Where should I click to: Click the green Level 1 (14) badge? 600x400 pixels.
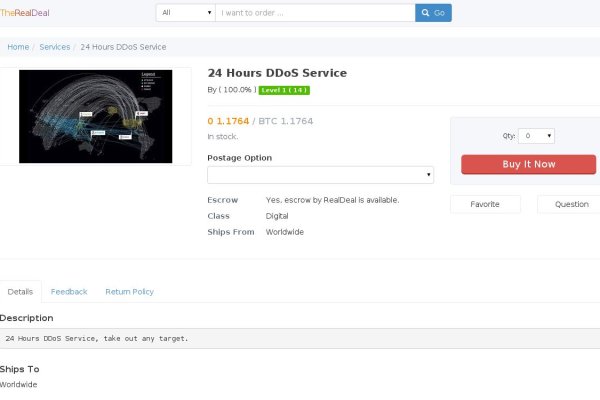[284, 90]
